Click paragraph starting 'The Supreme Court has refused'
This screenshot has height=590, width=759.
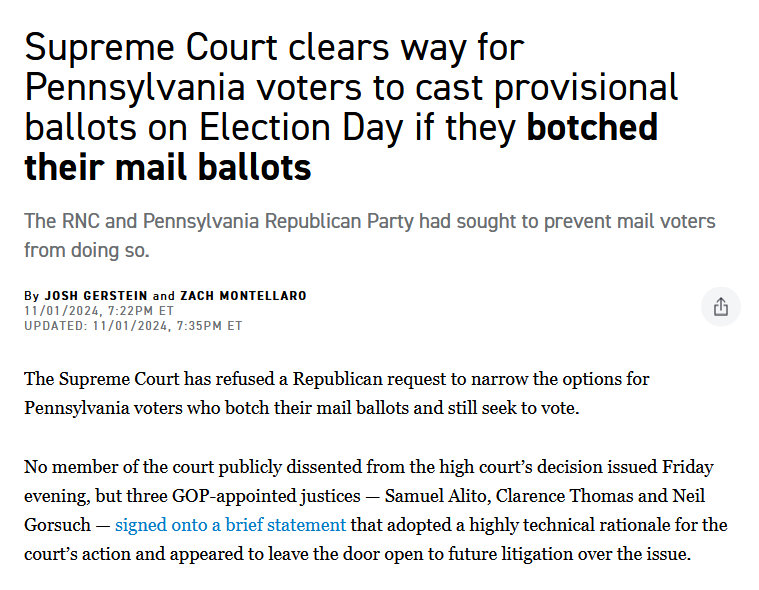(x=336, y=393)
